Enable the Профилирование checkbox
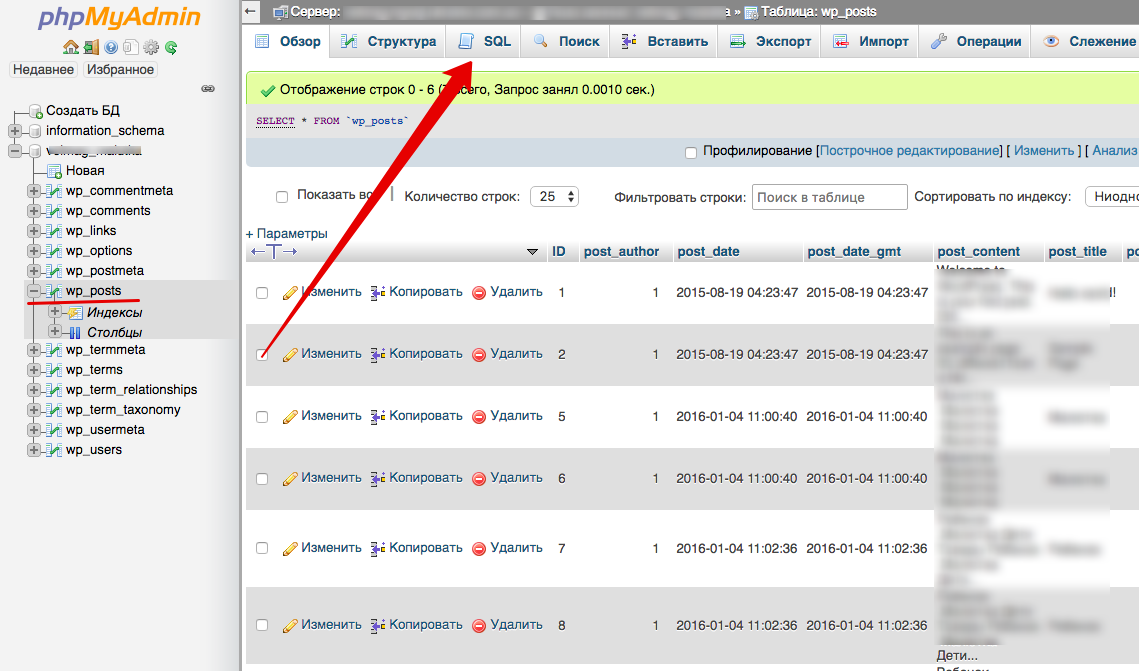This screenshot has width=1139, height=671. point(691,152)
